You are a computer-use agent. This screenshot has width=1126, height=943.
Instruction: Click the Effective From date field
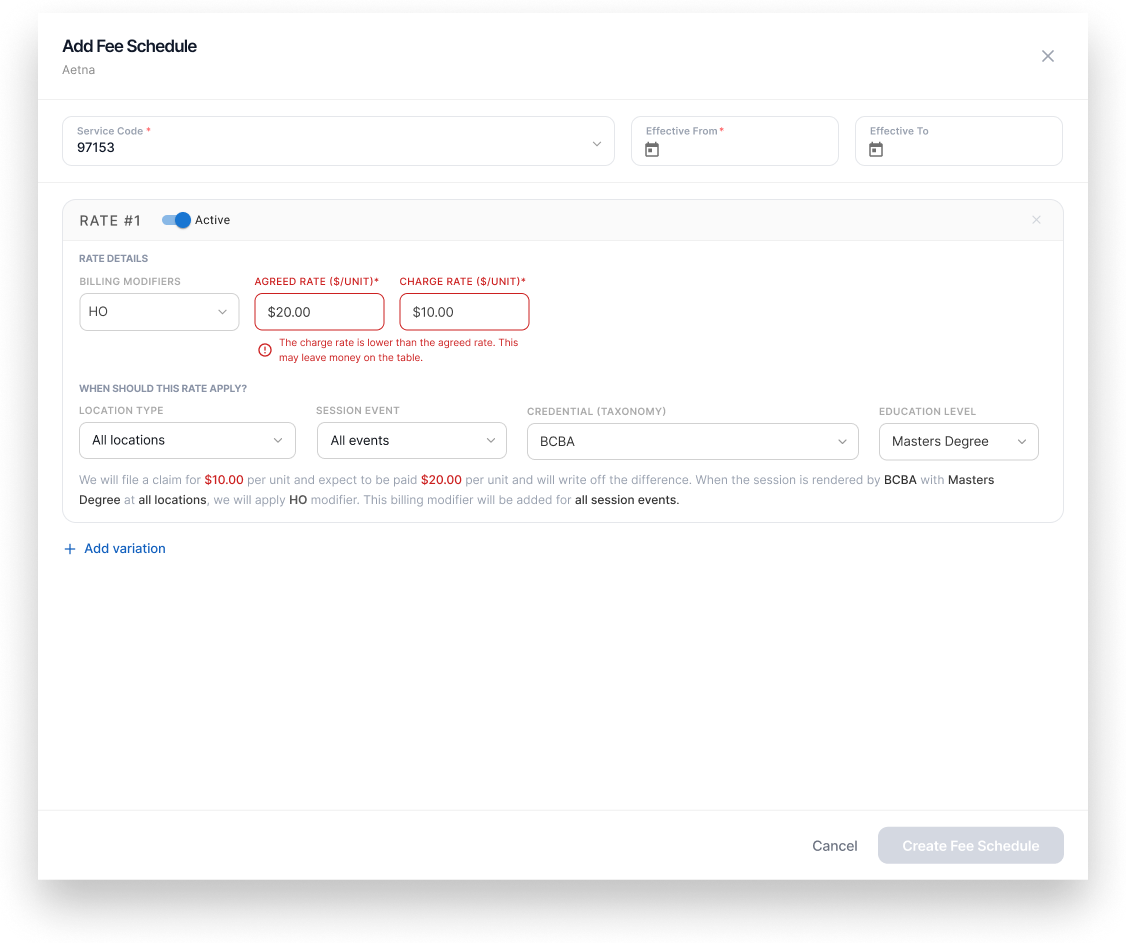tap(735, 141)
